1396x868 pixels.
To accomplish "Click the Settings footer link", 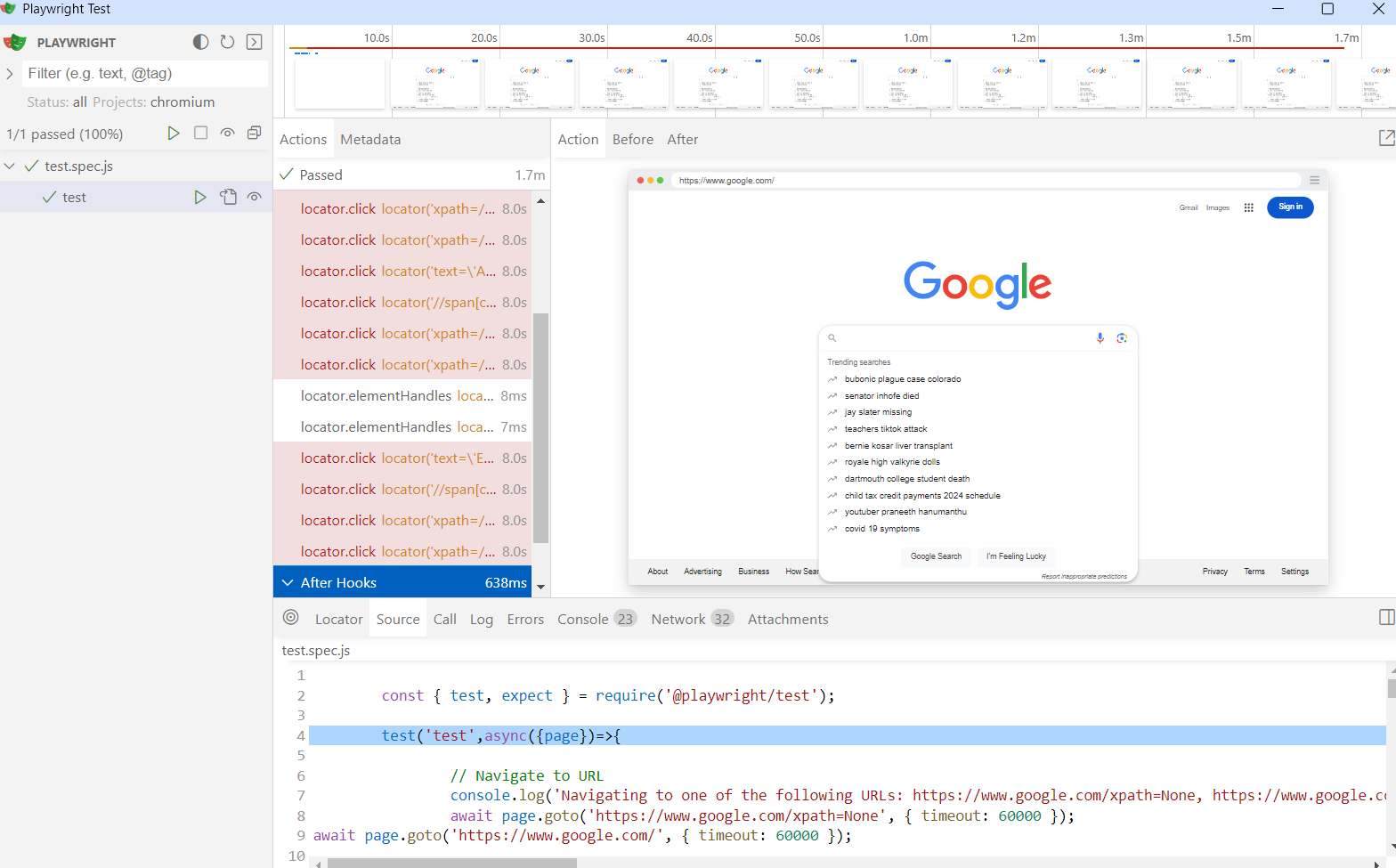I will pyautogui.click(x=1295, y=572).
